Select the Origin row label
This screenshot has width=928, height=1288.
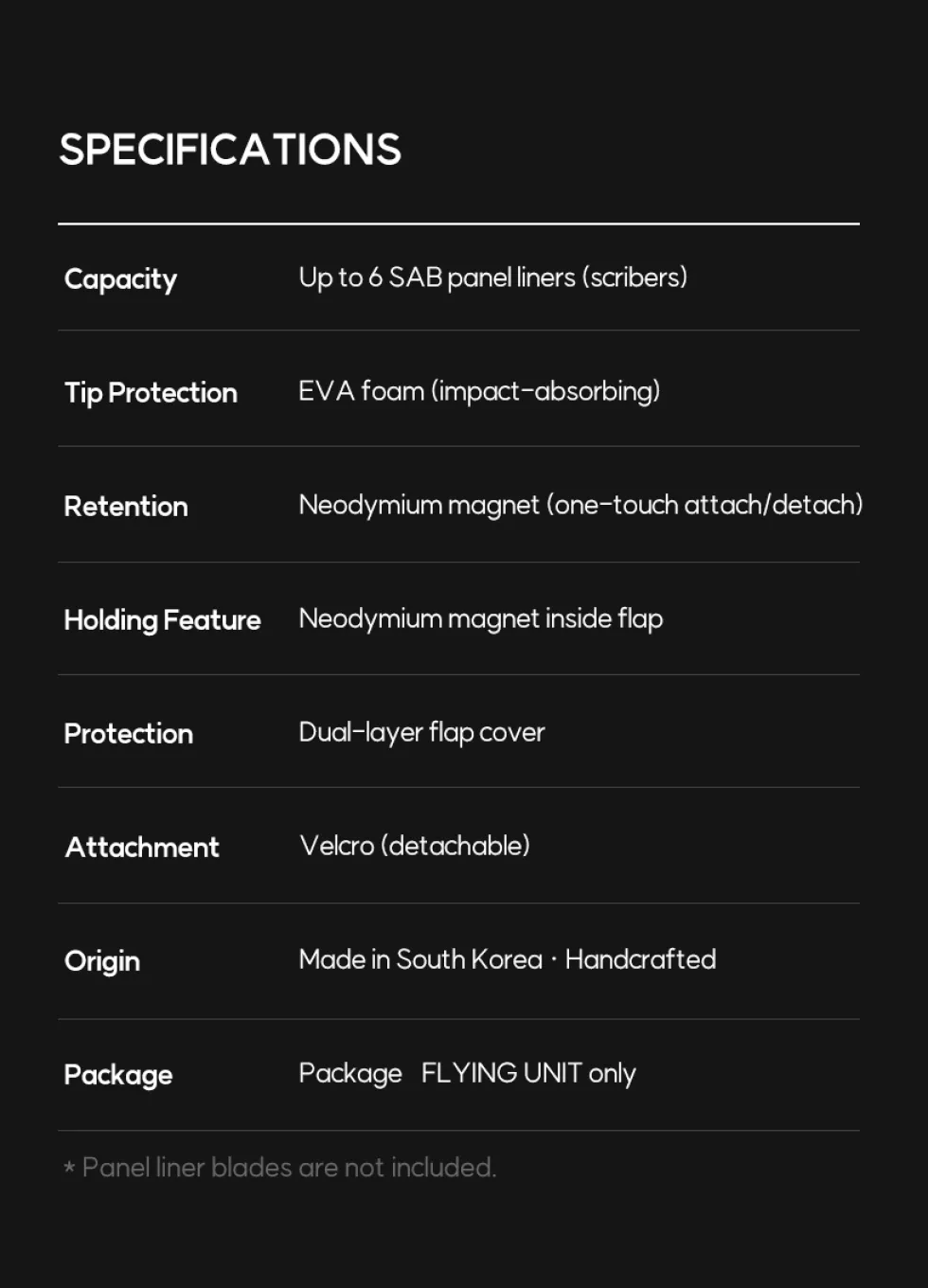[x=102, y=961]
